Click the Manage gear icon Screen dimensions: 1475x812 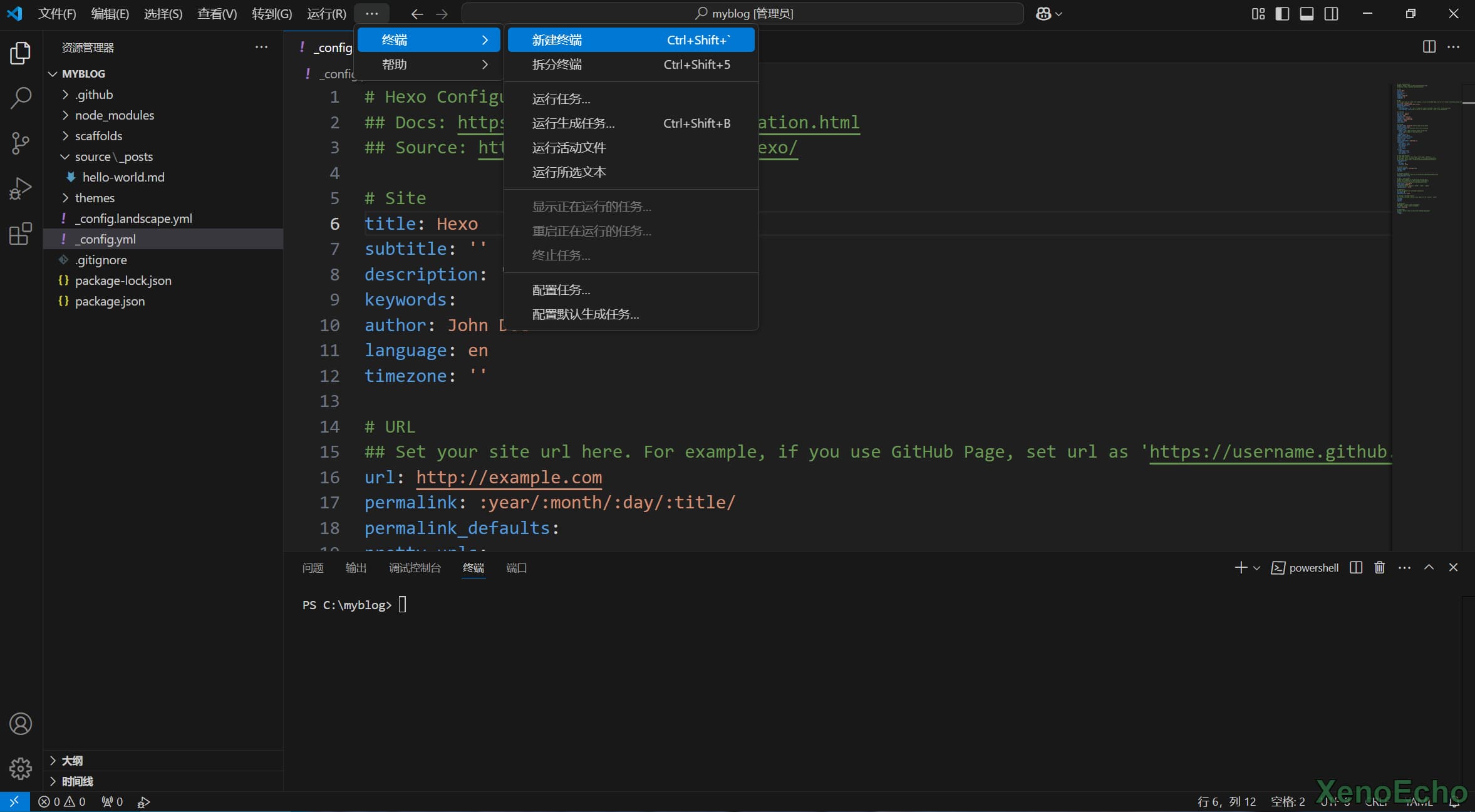[21, 768]
